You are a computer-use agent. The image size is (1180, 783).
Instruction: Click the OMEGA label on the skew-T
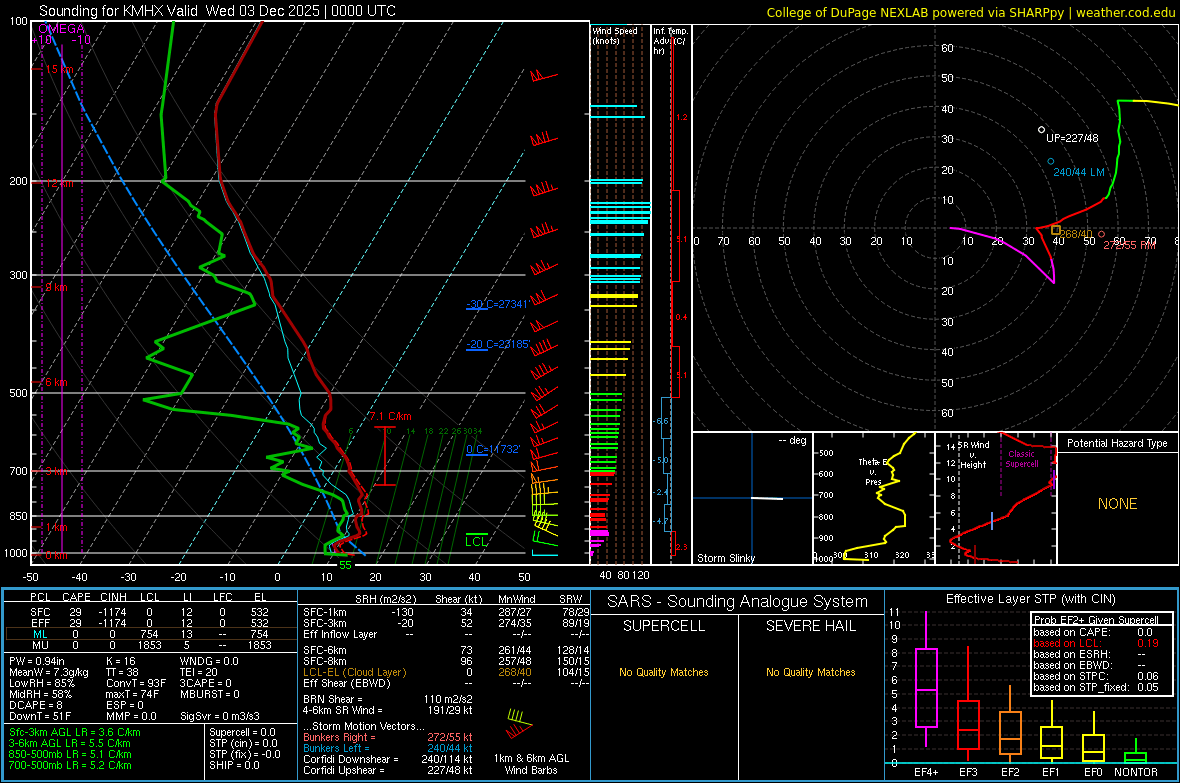[x=61, y=29]
